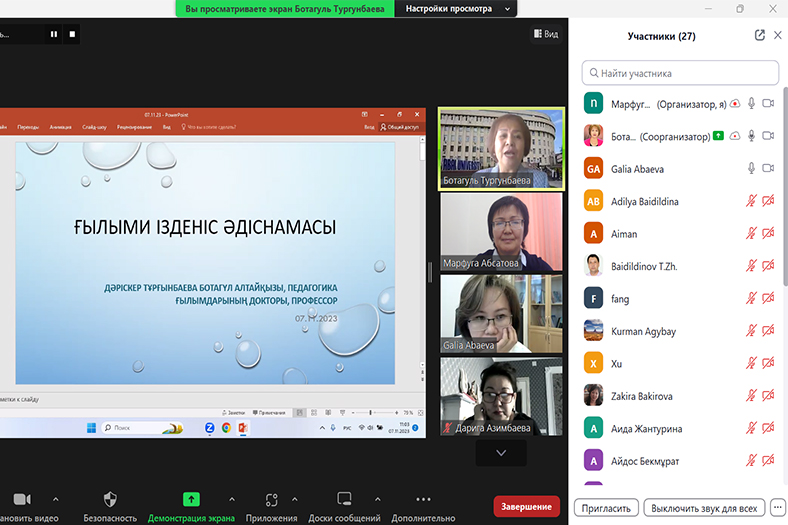Screen dimensions: 788x525
Task: Open the Apps (Приложения) icon
Action: [x=272, y=499]
